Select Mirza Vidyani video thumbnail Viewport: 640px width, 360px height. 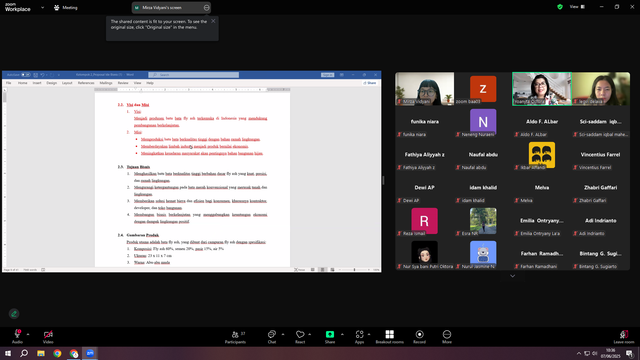[424, 89]
